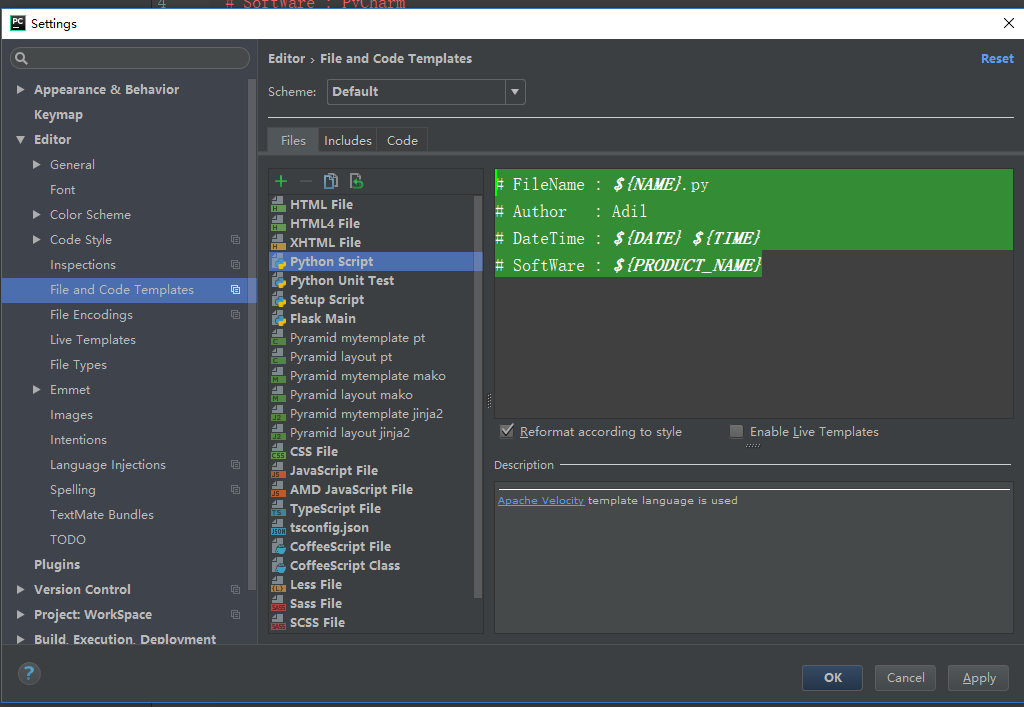Open TextMate Bundles settings page
The height and width of the screenshot is (707, 1024).
102,514
